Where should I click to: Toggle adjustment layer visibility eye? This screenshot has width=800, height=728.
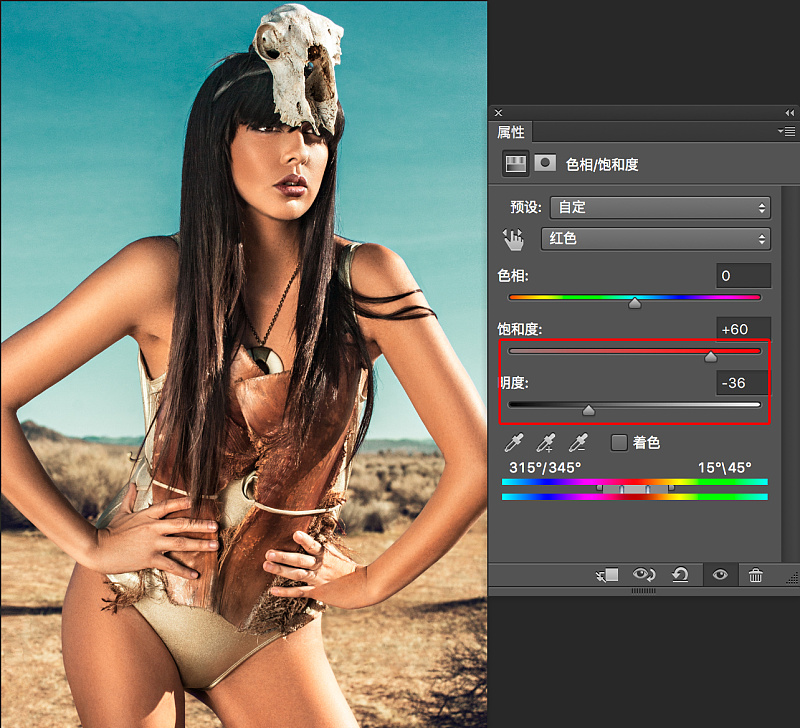(720, 575)
